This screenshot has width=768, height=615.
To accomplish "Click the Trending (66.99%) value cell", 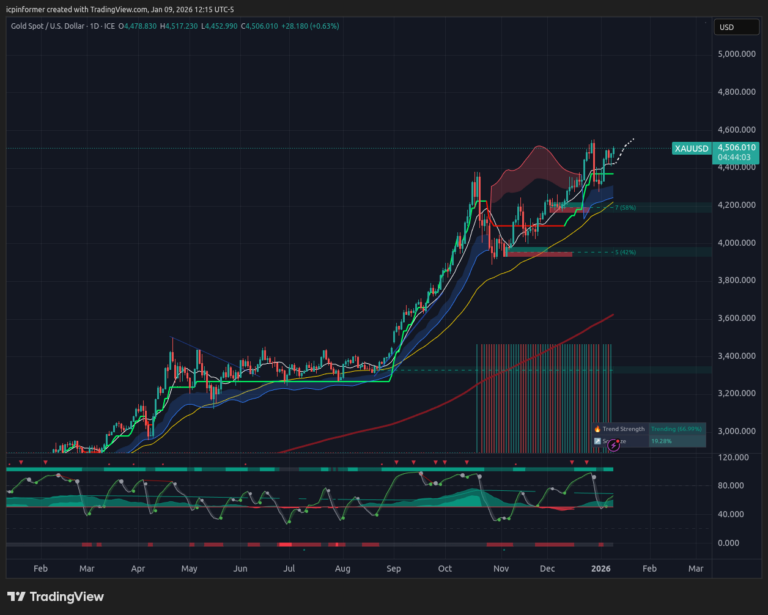I will click(677, 429).
